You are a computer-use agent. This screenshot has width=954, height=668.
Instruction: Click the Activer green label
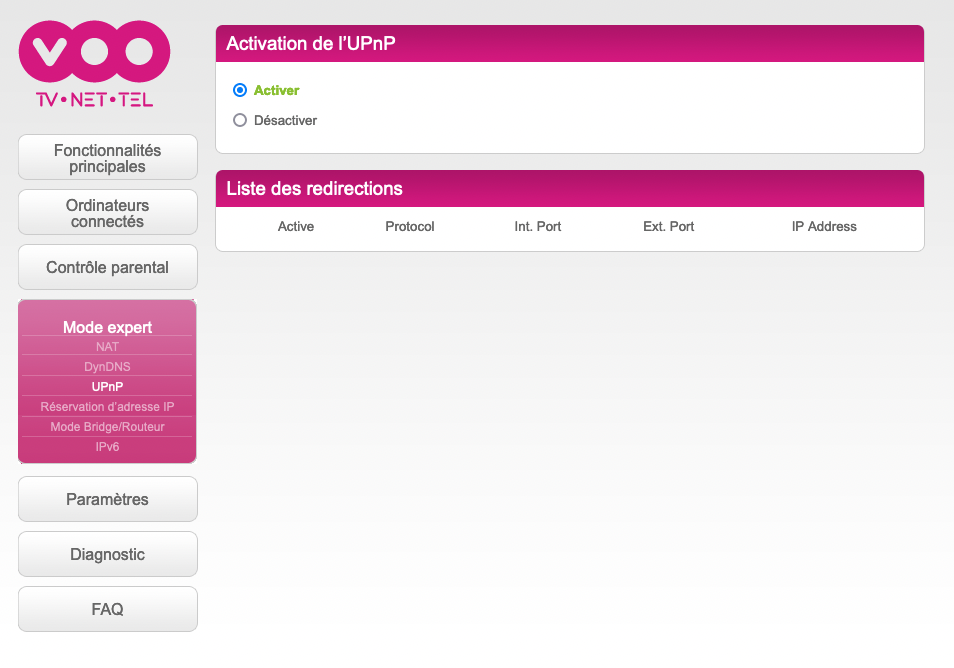(276, 90)
